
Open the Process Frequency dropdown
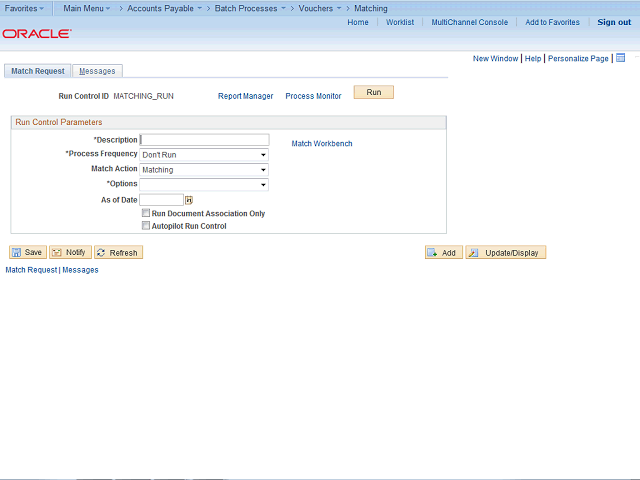coord(204,155)
